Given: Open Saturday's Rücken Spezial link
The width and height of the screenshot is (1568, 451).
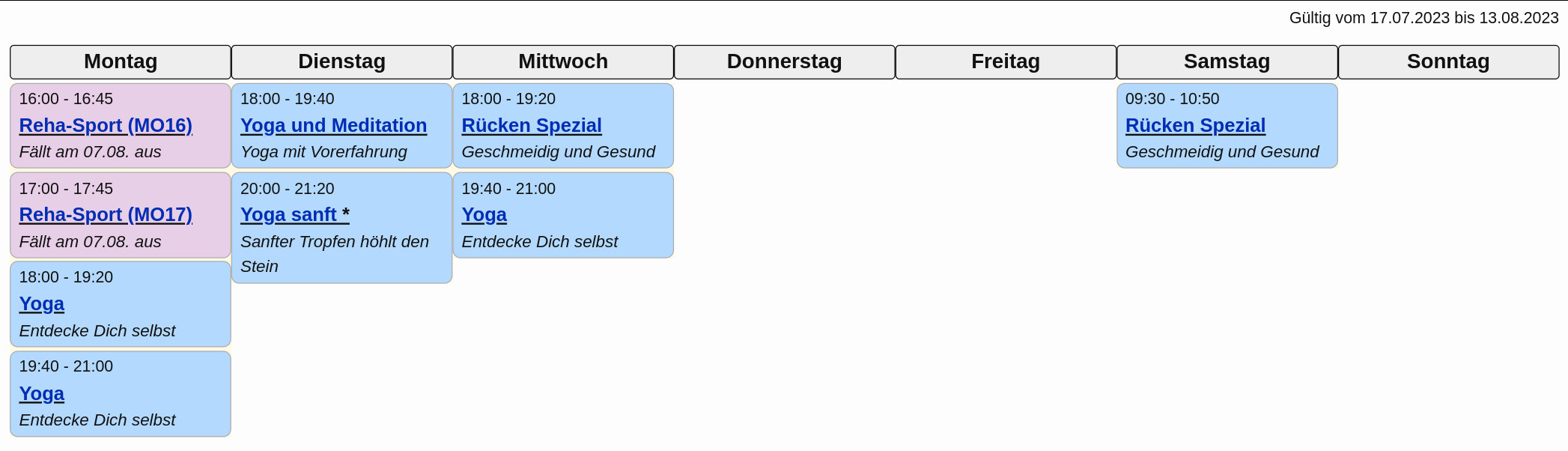Looking at the screenshot, I should click(1195, 125).
